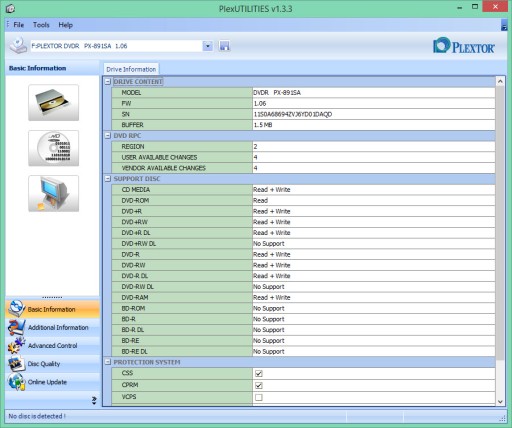Image resolution: width=512 pixels, height=428 pixels.
Task: Click the Basic Information panel header
Action: (x=52, y=68)
